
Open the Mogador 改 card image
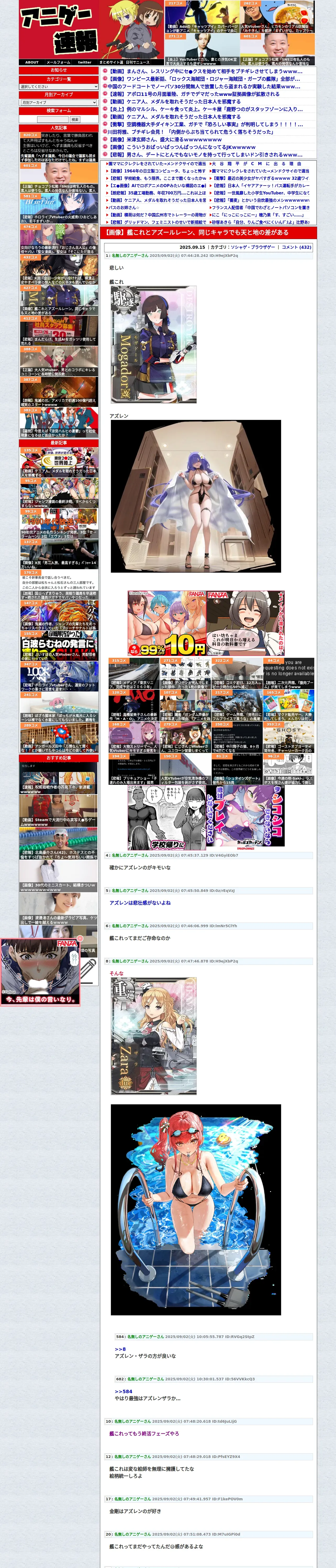154,344
